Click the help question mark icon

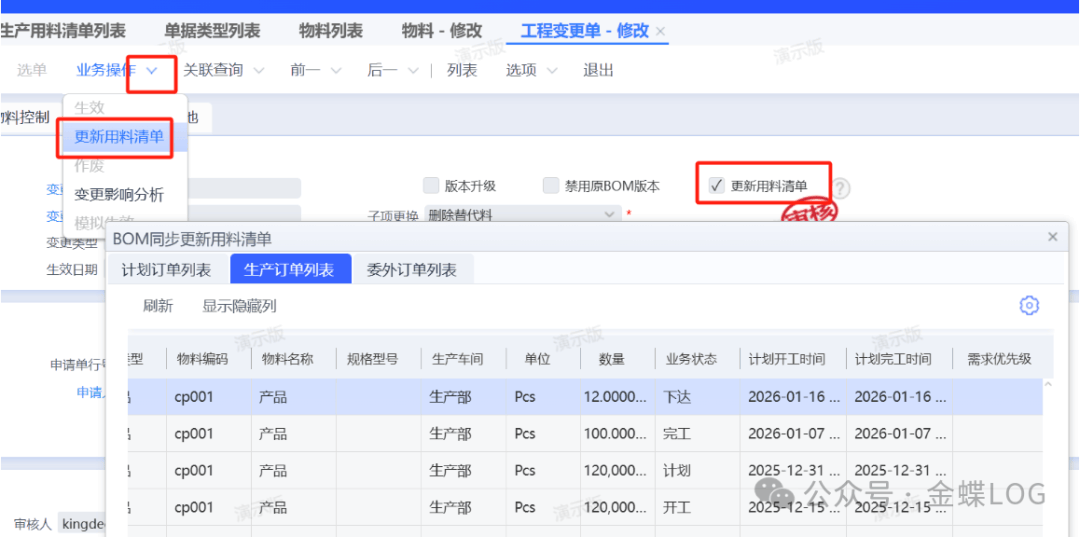842,188
